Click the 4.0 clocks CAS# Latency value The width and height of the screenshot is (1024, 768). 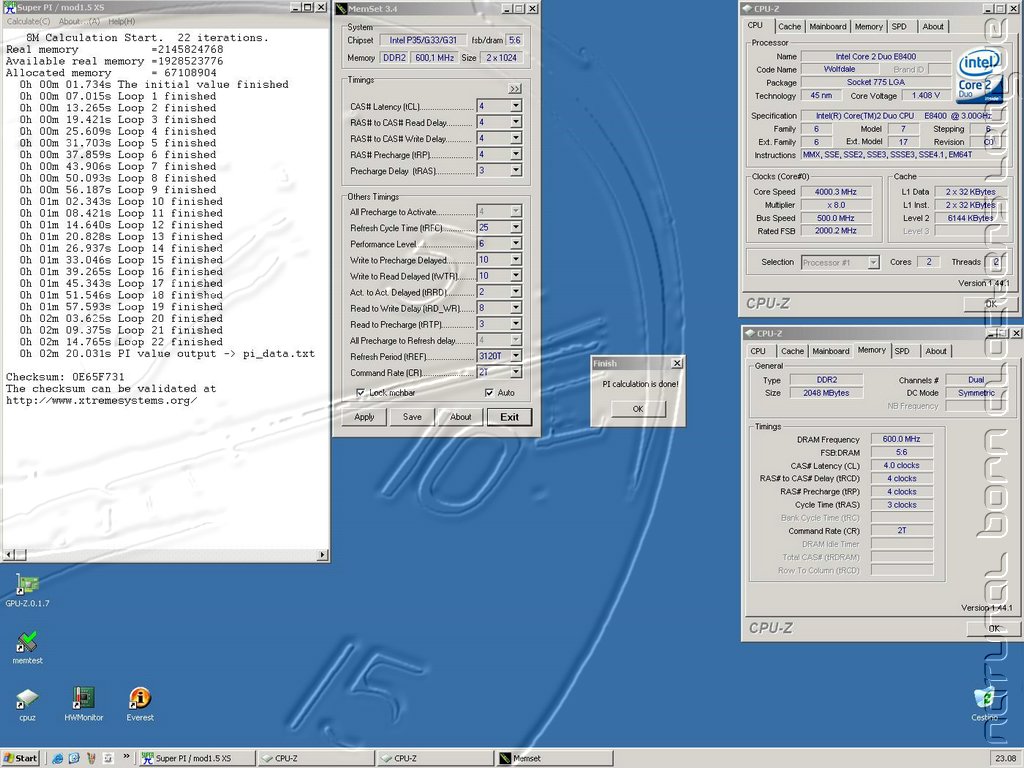click(x=901, y=466)
